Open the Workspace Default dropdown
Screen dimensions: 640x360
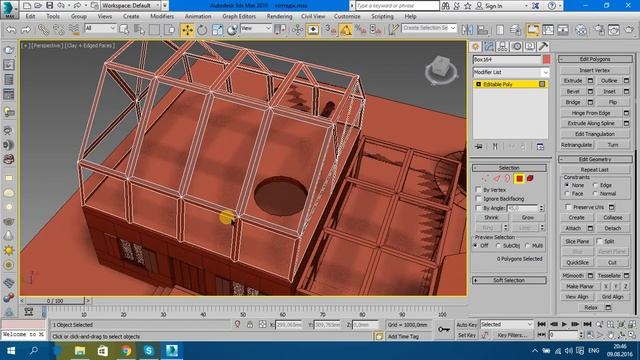point(131,6)
